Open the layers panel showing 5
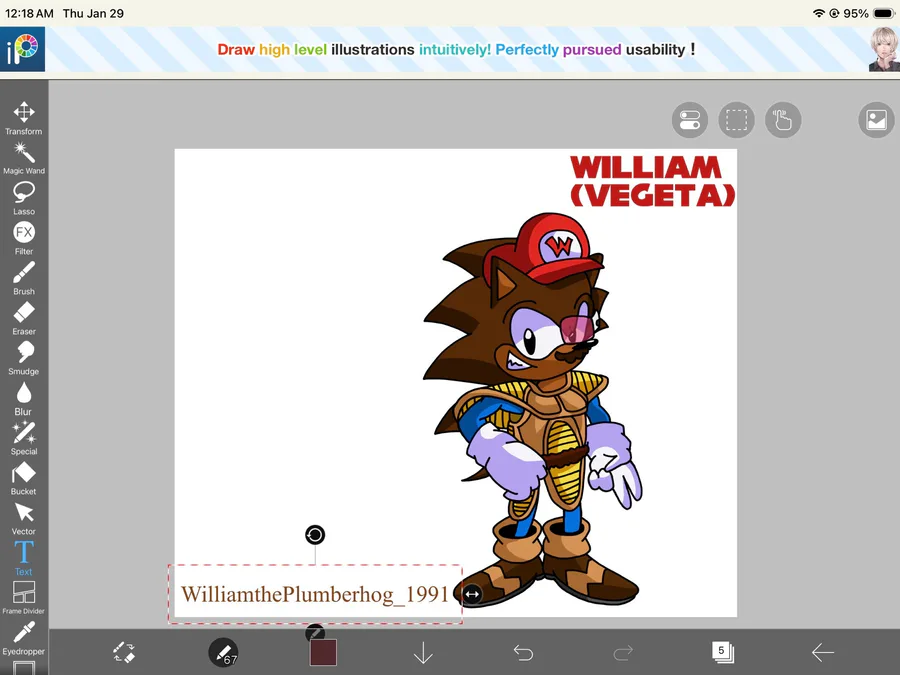Viewport: 900px width, 675px height. pos(723,652)
